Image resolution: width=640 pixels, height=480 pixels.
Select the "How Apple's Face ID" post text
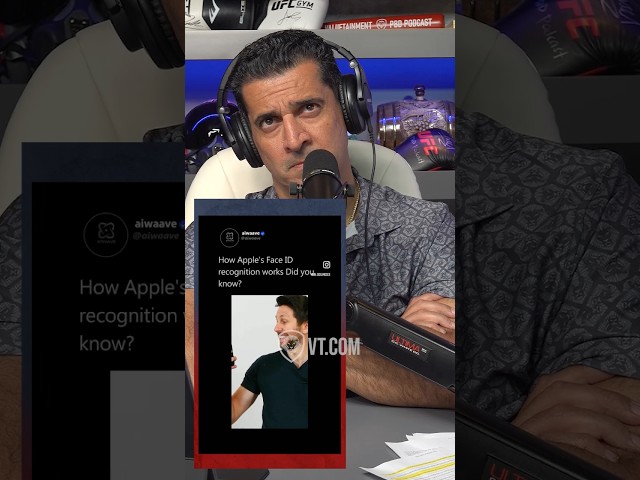266,271
